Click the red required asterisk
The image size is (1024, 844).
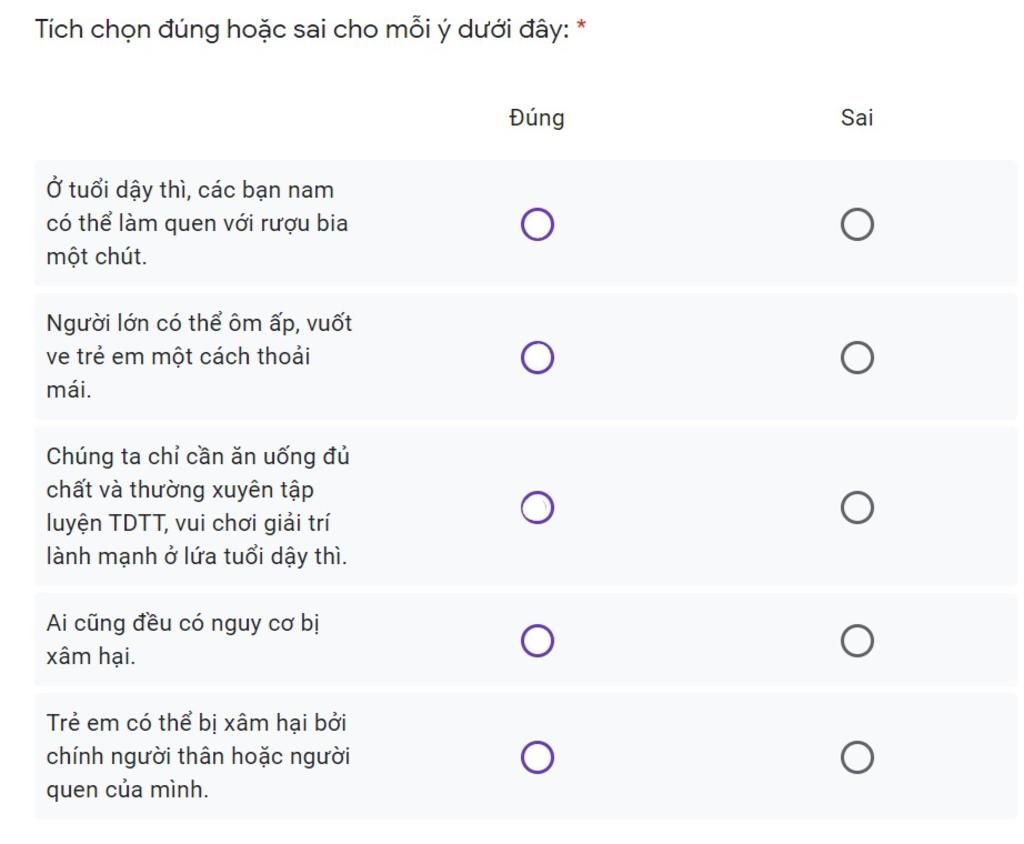click(x=581, y=26)
